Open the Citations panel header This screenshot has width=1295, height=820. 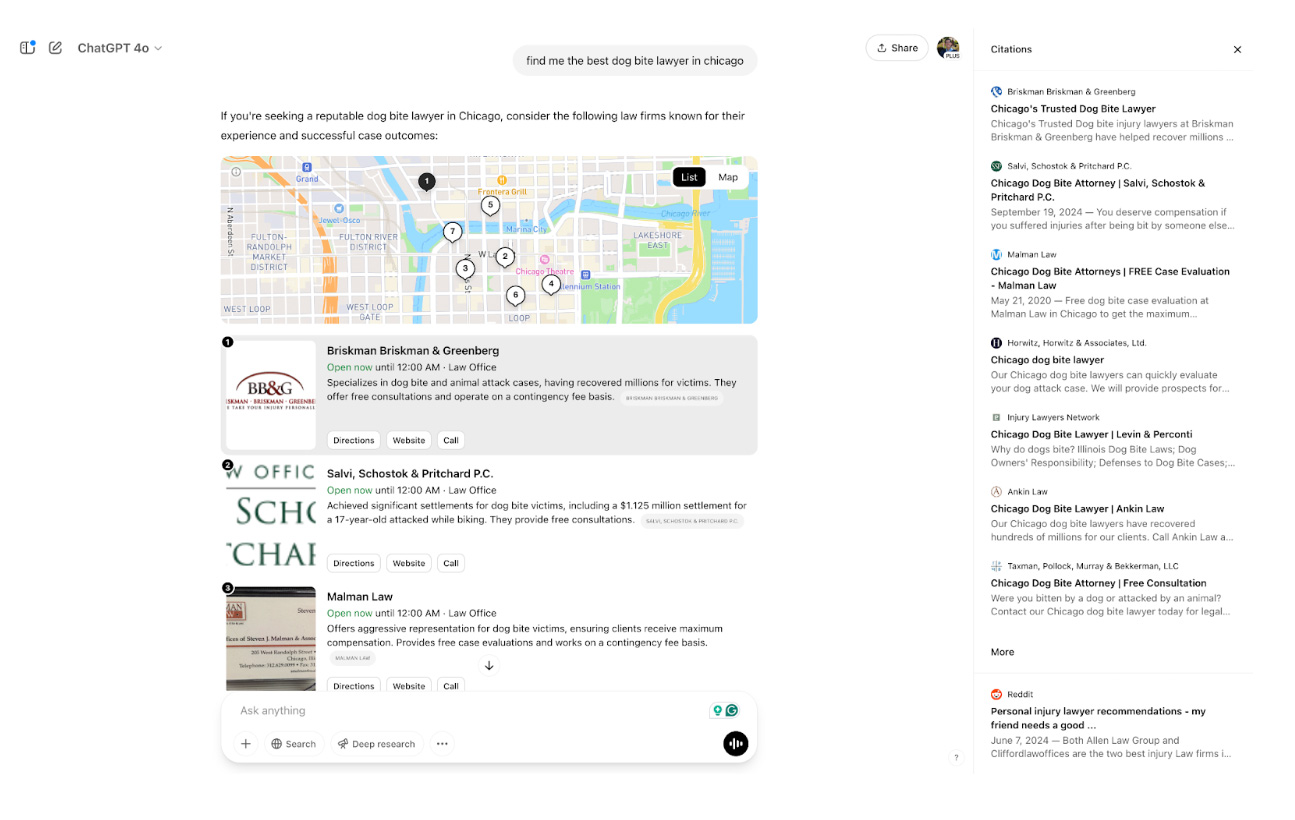1011,49
